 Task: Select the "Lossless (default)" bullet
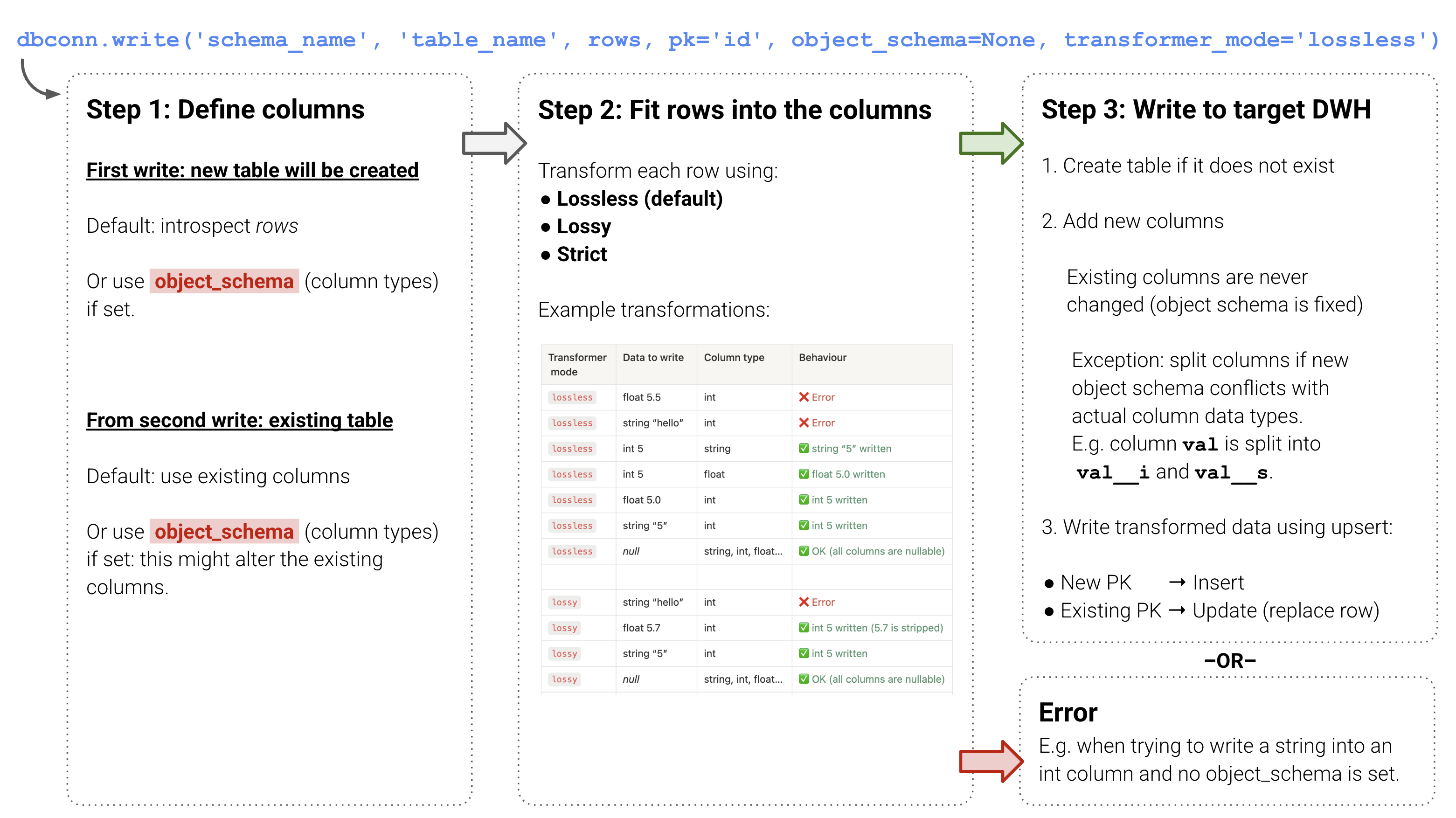tap(631, 198)
